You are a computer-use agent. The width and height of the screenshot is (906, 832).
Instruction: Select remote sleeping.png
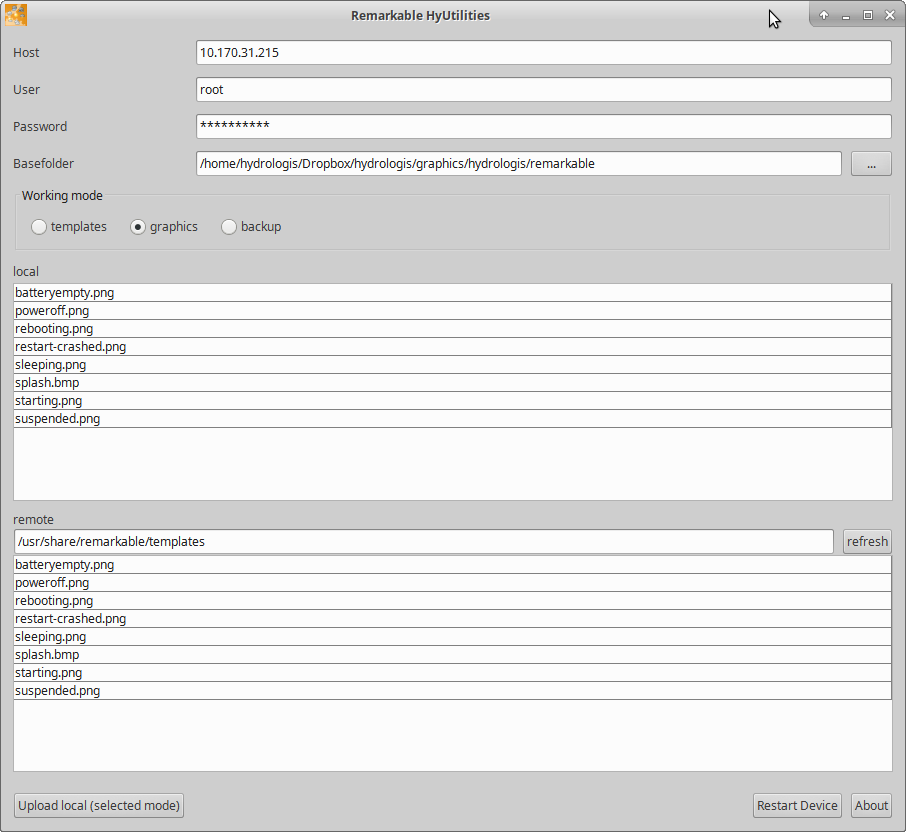click(x=452, y=636)
